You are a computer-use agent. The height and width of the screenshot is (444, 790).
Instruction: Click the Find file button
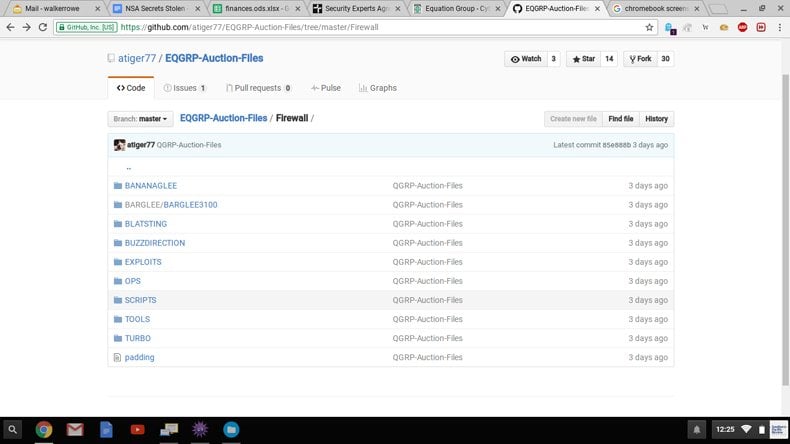[620, 119]
